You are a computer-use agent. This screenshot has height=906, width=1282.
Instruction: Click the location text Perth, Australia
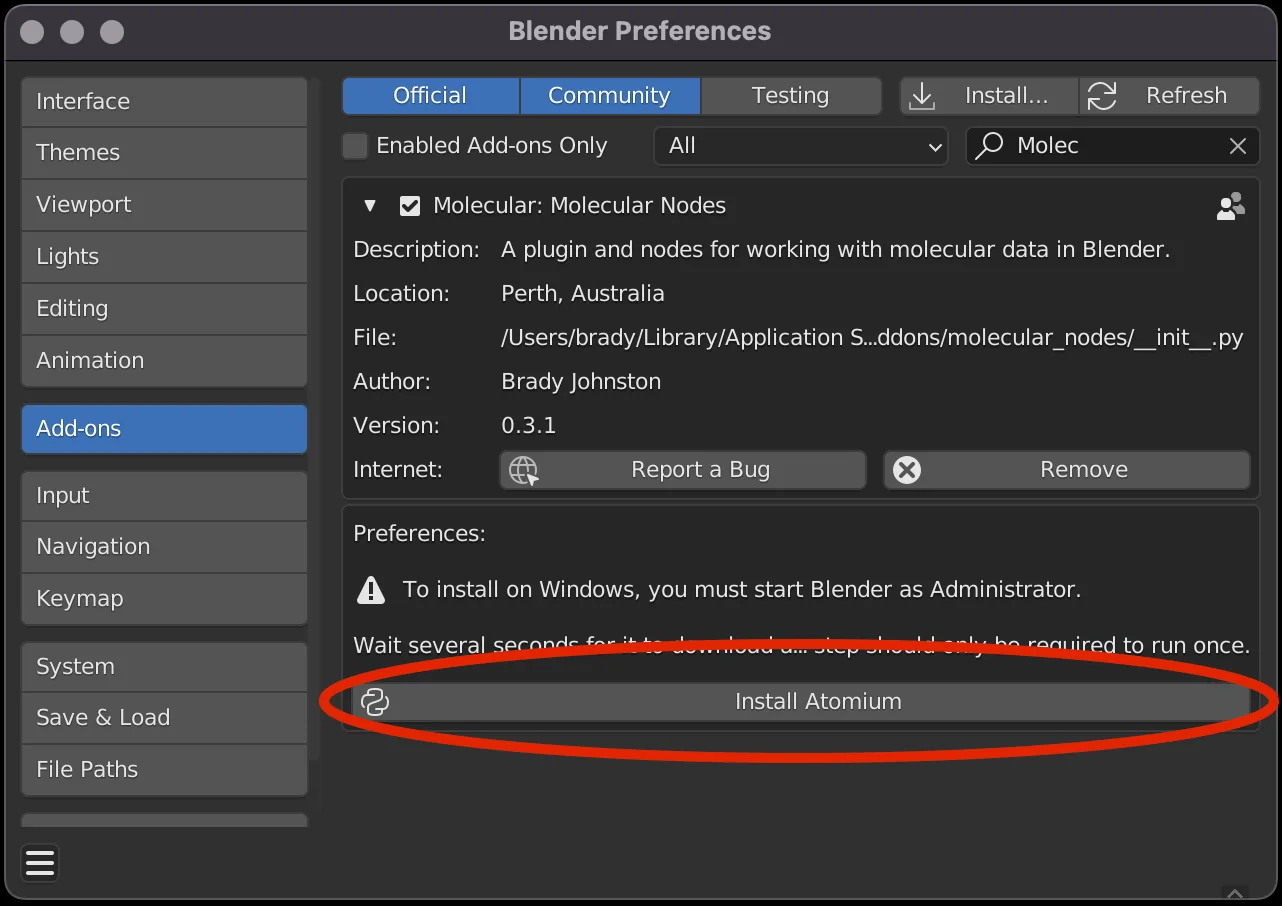(x=583, y=294)
